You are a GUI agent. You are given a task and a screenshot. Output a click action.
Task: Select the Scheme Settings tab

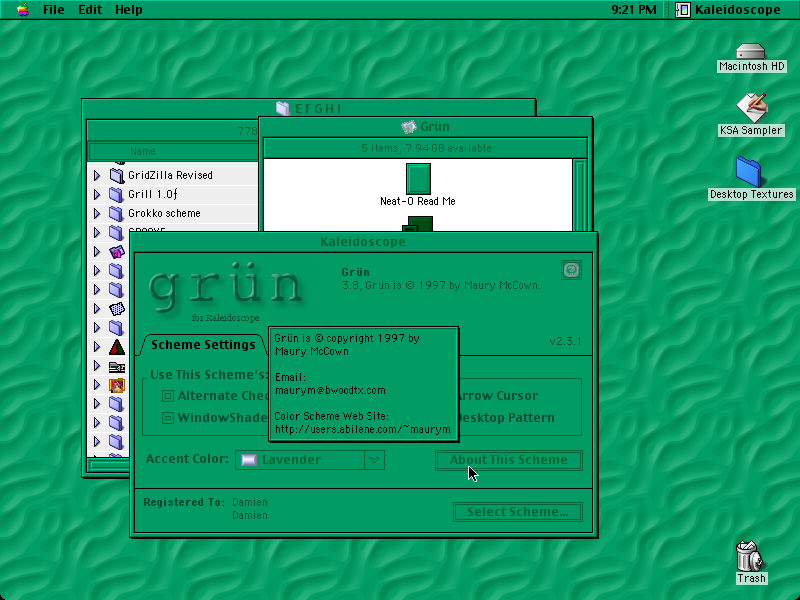[203, 345]
